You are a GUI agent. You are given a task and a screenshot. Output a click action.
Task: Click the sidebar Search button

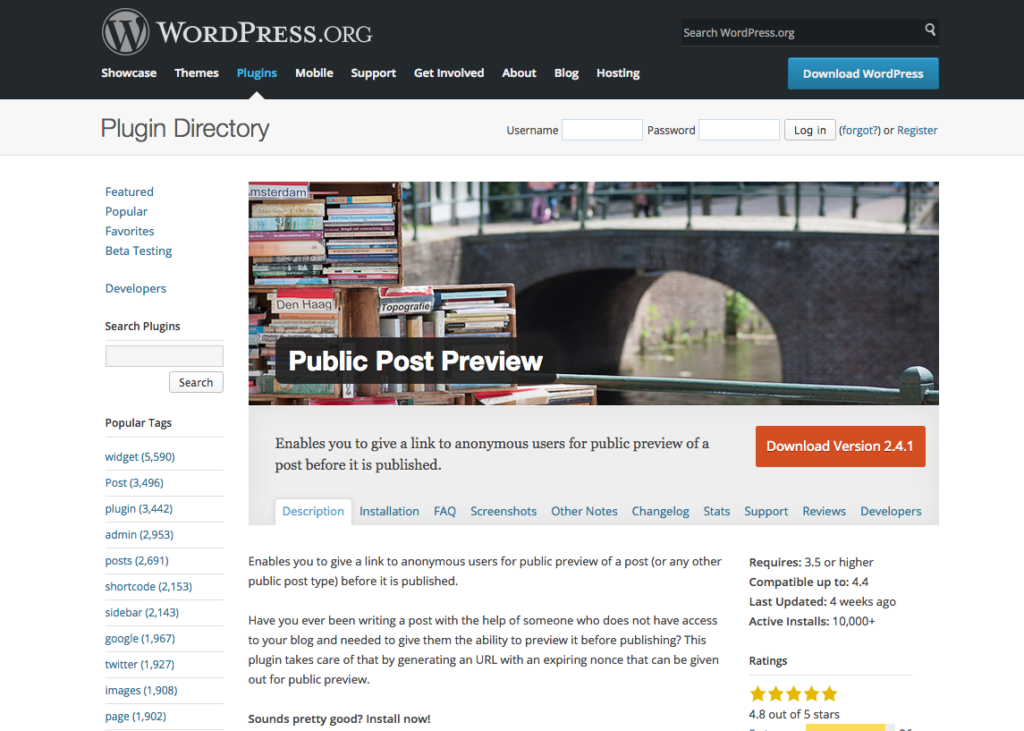[x=196, y=382]
